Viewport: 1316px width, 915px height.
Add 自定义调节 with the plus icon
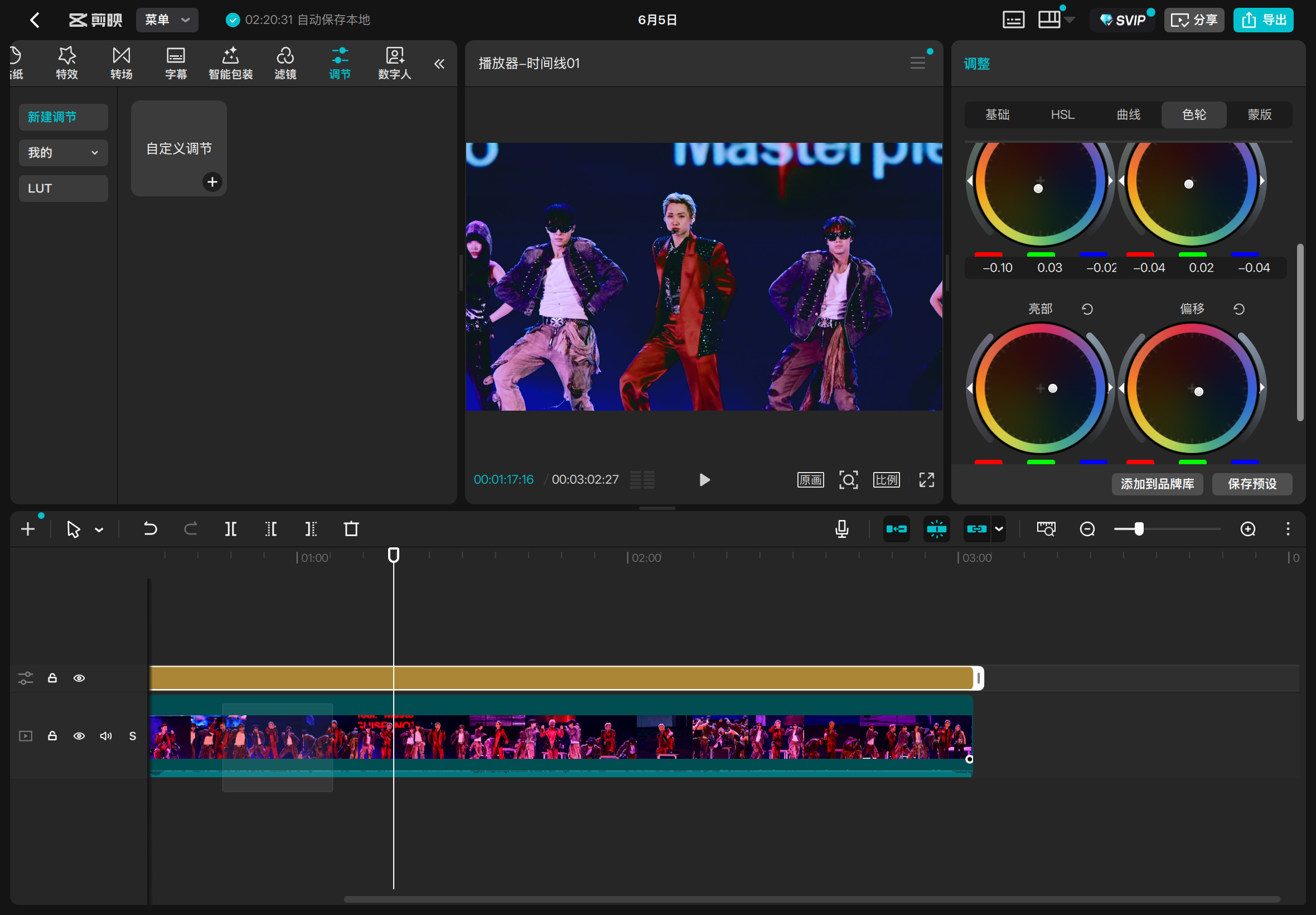(x=212, y=182)
